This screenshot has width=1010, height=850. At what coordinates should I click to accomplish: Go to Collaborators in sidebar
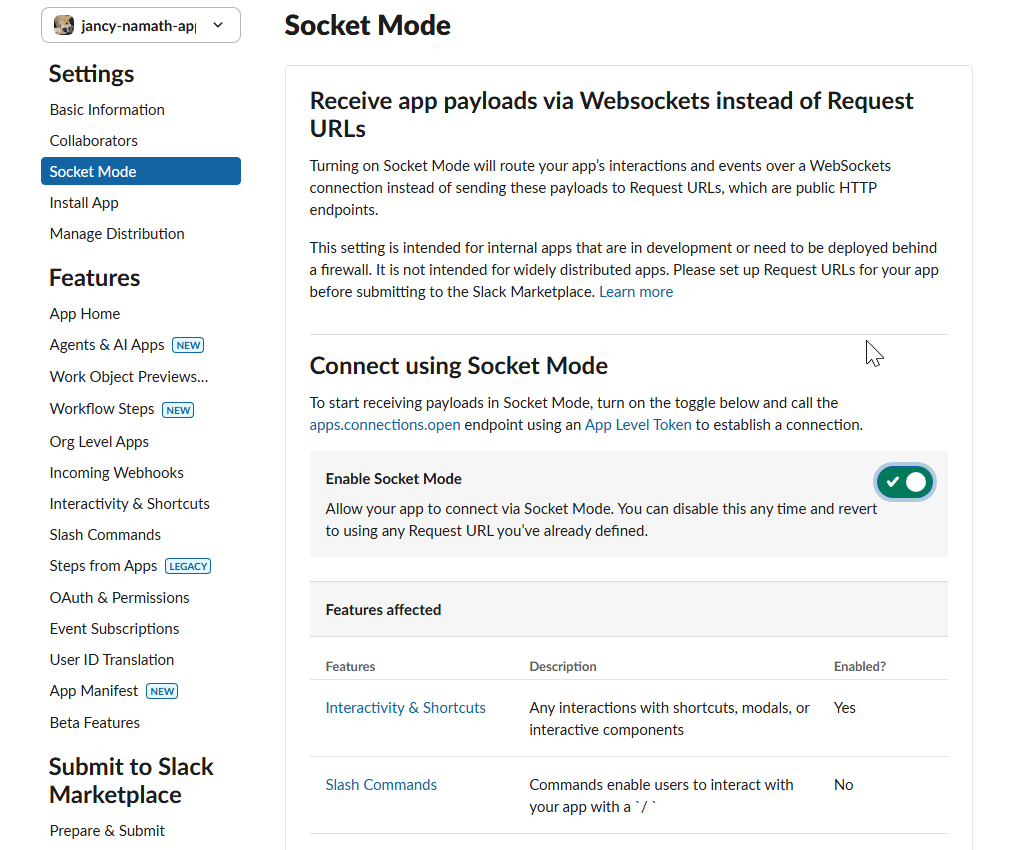[94, 141]
